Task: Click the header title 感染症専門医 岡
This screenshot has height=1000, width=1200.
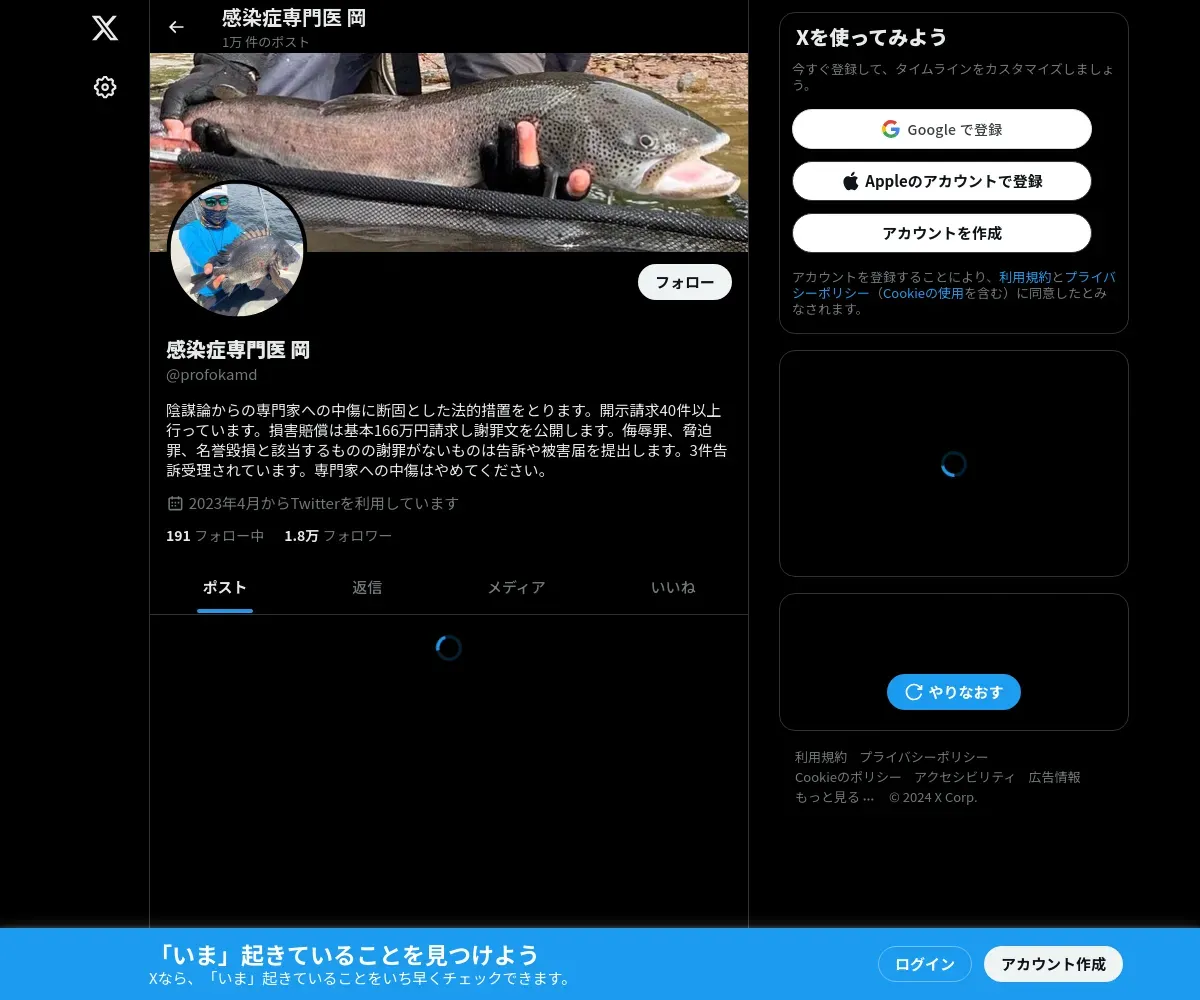Action: click(294, 18)
